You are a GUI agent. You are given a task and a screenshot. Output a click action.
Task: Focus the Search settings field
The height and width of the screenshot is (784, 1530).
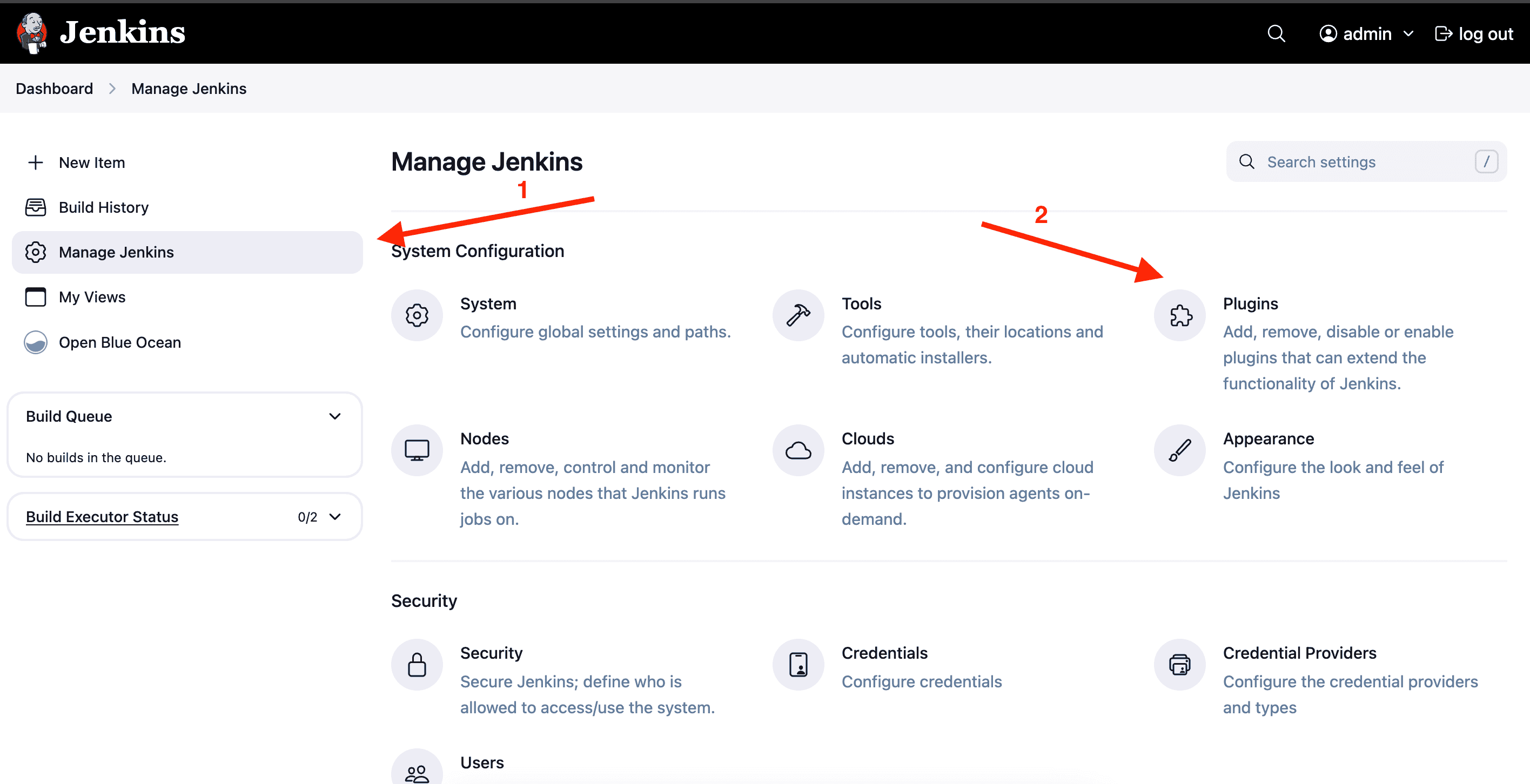[x=1366, y=162]
